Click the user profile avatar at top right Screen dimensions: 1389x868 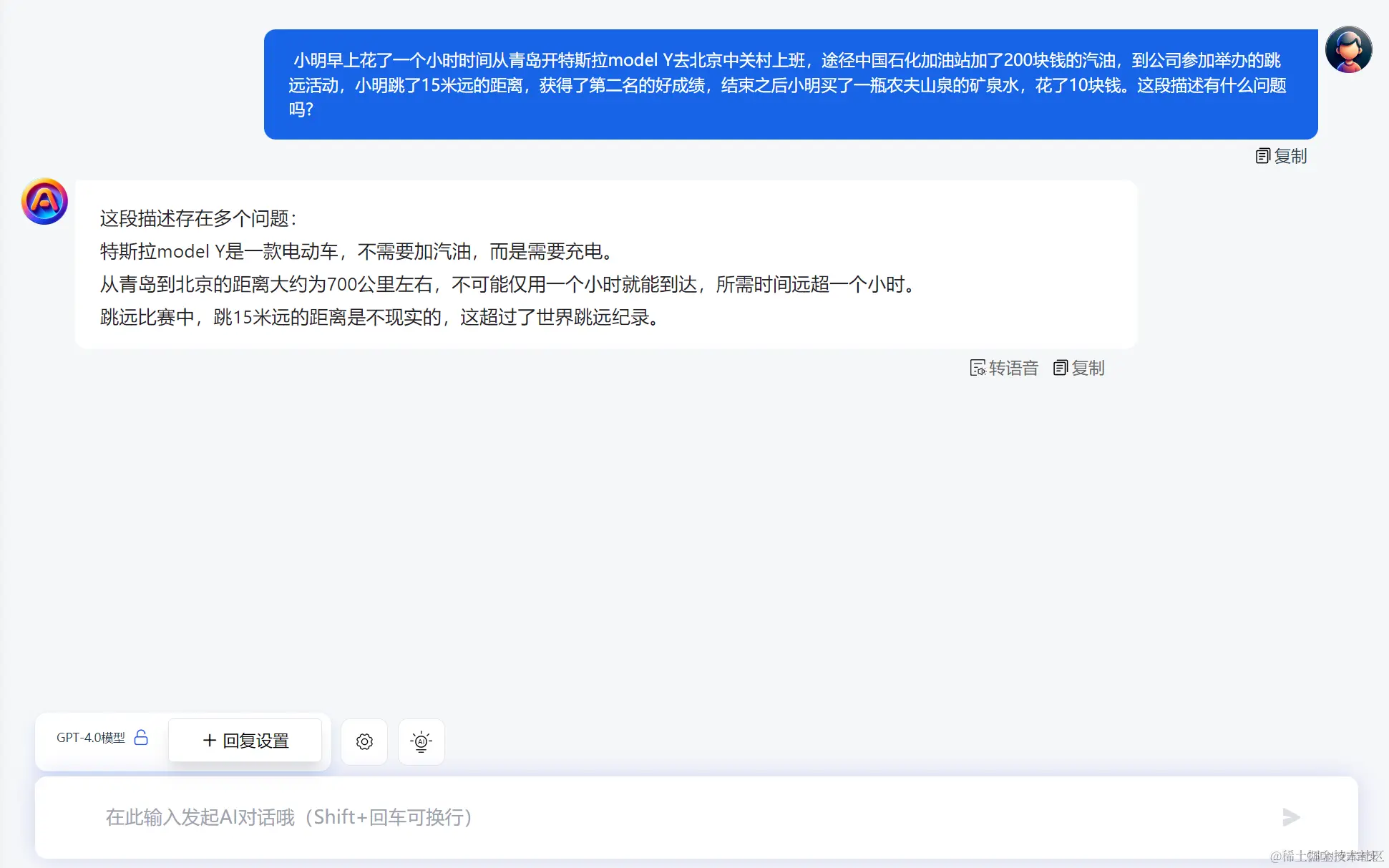tap(1349, 49)
